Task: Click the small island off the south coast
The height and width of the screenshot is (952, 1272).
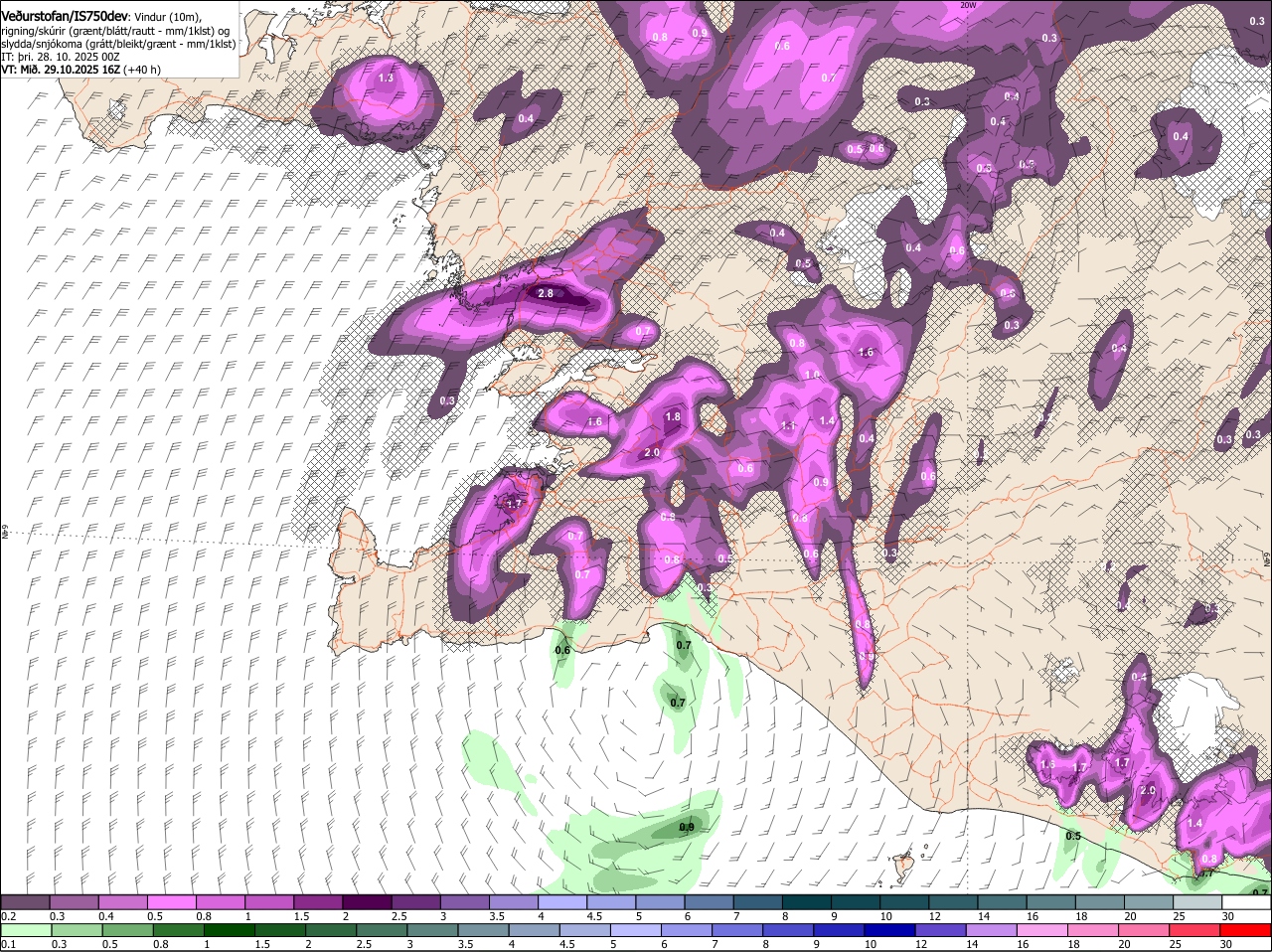Action: (x=904, y=867)
